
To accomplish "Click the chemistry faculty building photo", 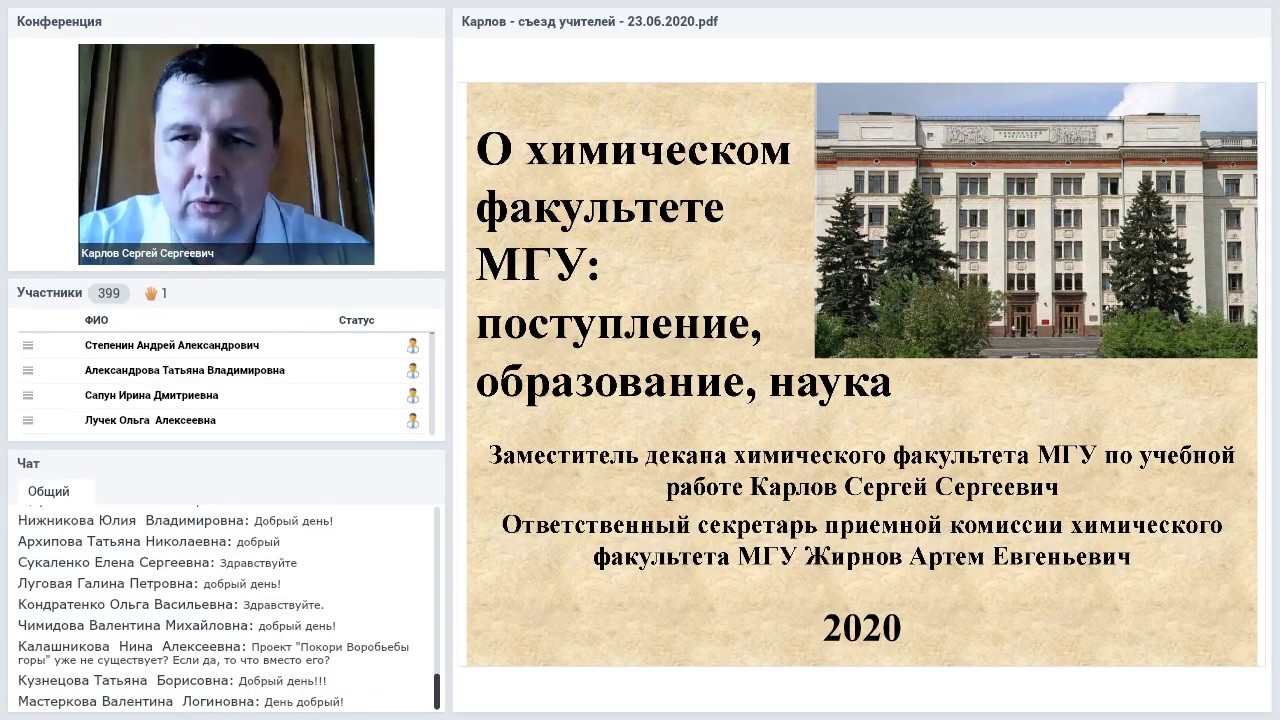I will click(x=1036, y=220).
